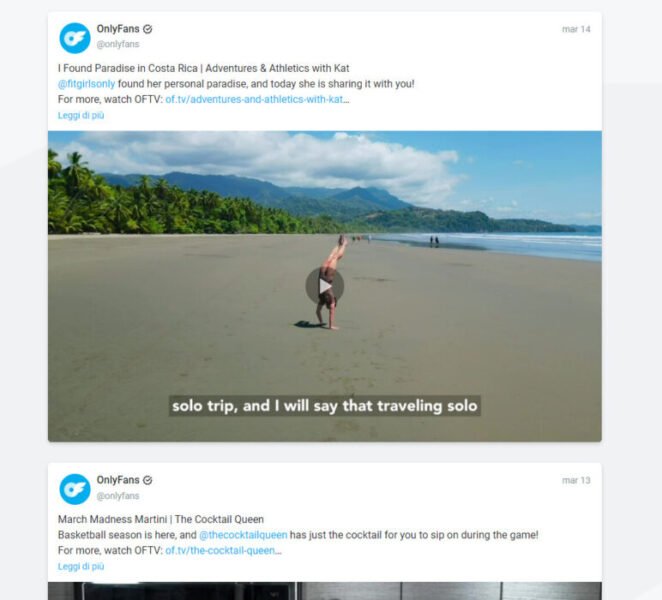
Task: Click the video subtitle caption text
Action: [325, 406]
